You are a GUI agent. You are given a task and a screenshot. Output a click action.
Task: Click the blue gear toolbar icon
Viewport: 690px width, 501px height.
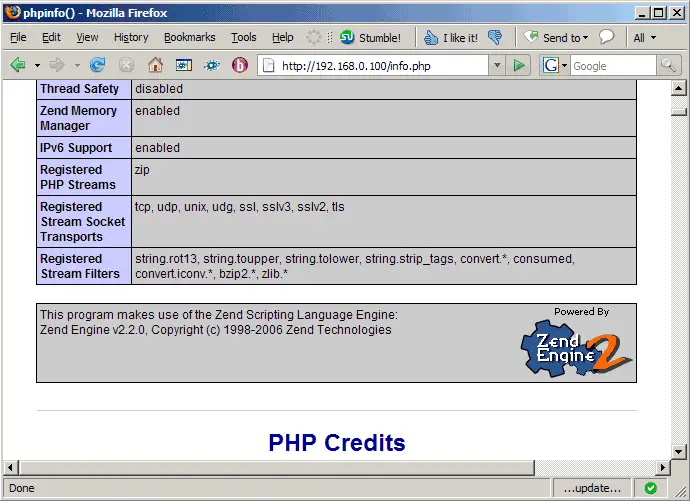pyautogui.click(x=212, y=66)
